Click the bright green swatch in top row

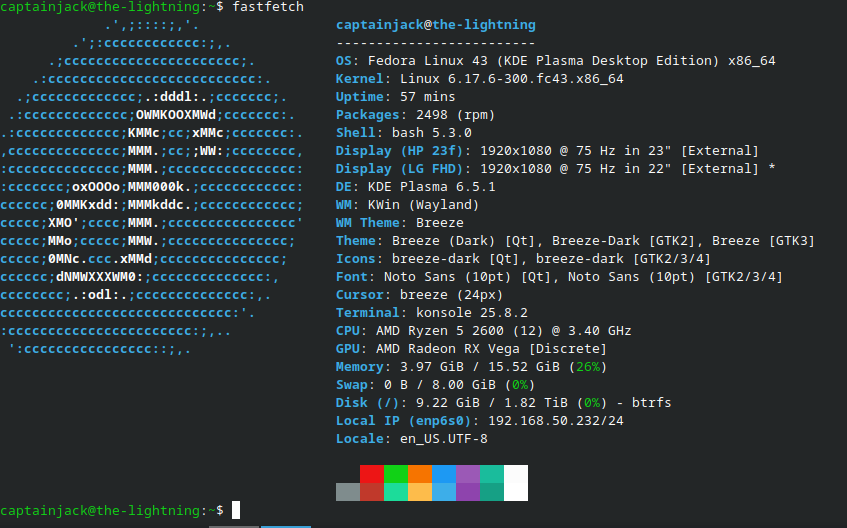tap(395, 474)
